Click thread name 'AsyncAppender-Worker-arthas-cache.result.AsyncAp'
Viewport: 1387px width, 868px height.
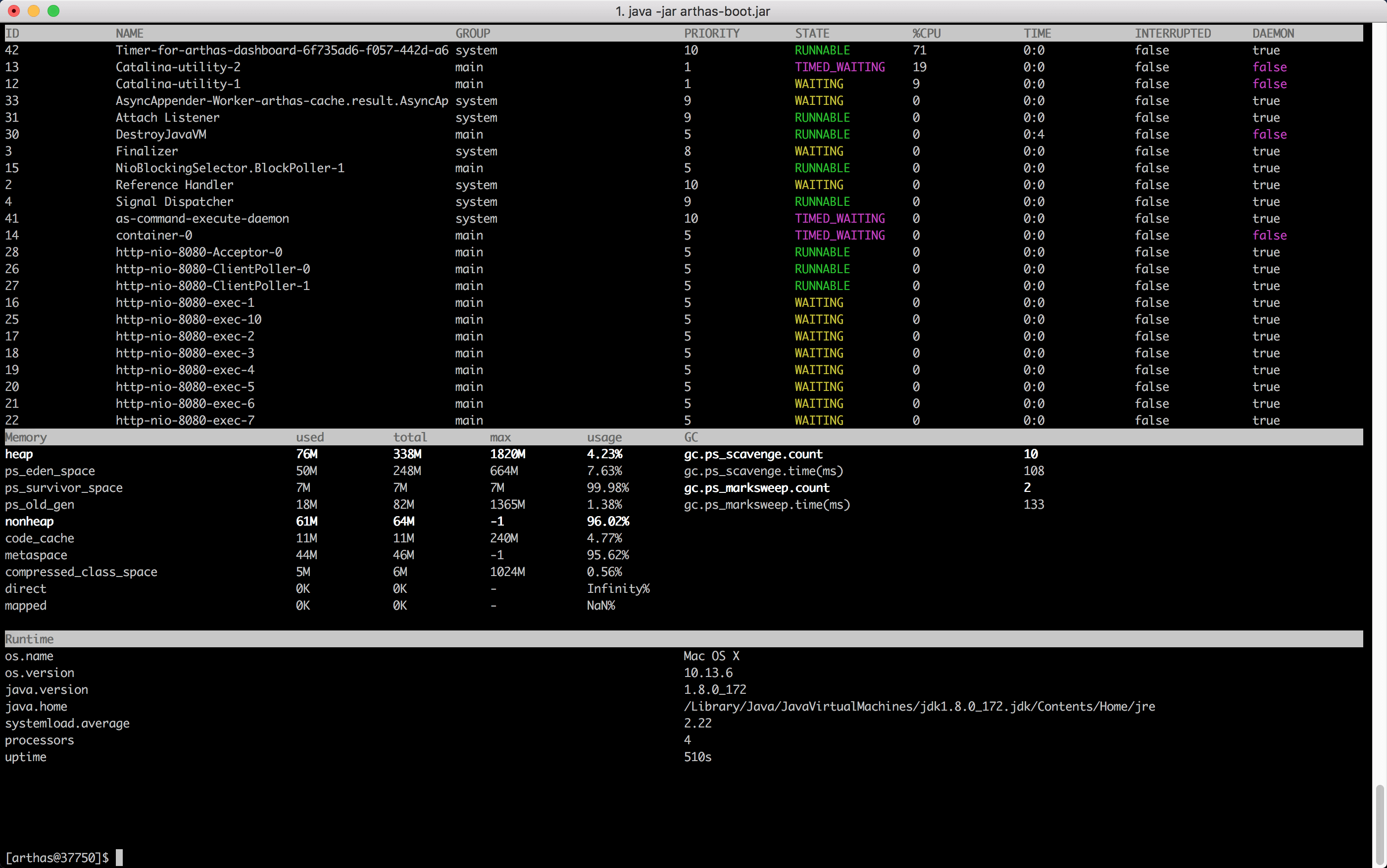pos(282,100)
